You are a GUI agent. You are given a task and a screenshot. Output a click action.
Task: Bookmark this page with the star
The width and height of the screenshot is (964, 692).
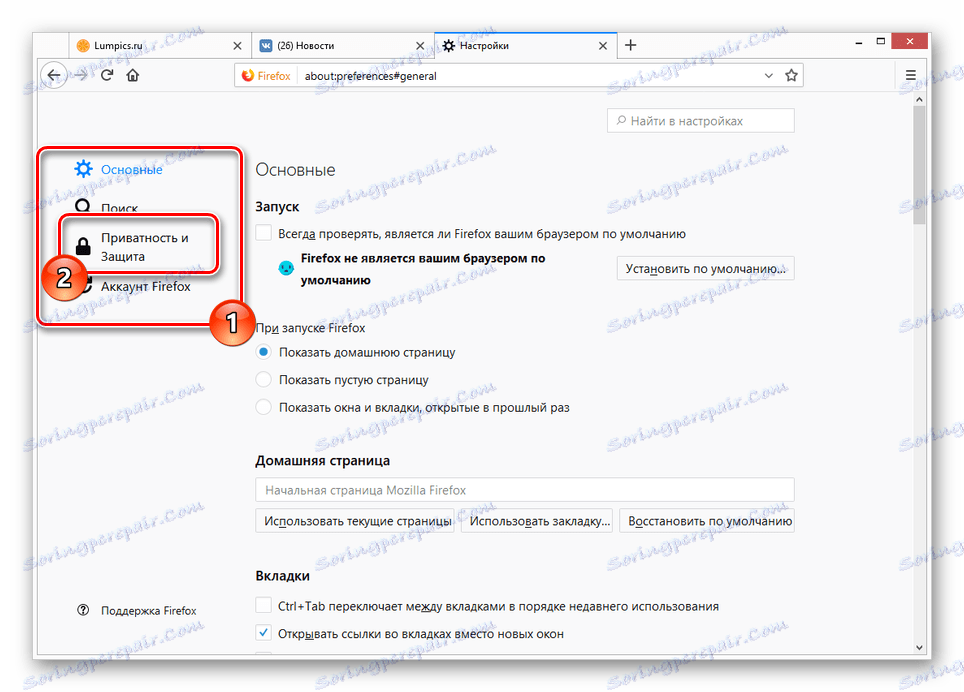791,76
